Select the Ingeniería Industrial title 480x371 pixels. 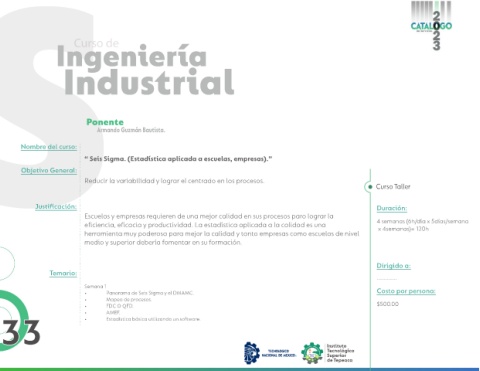[145, 69]
